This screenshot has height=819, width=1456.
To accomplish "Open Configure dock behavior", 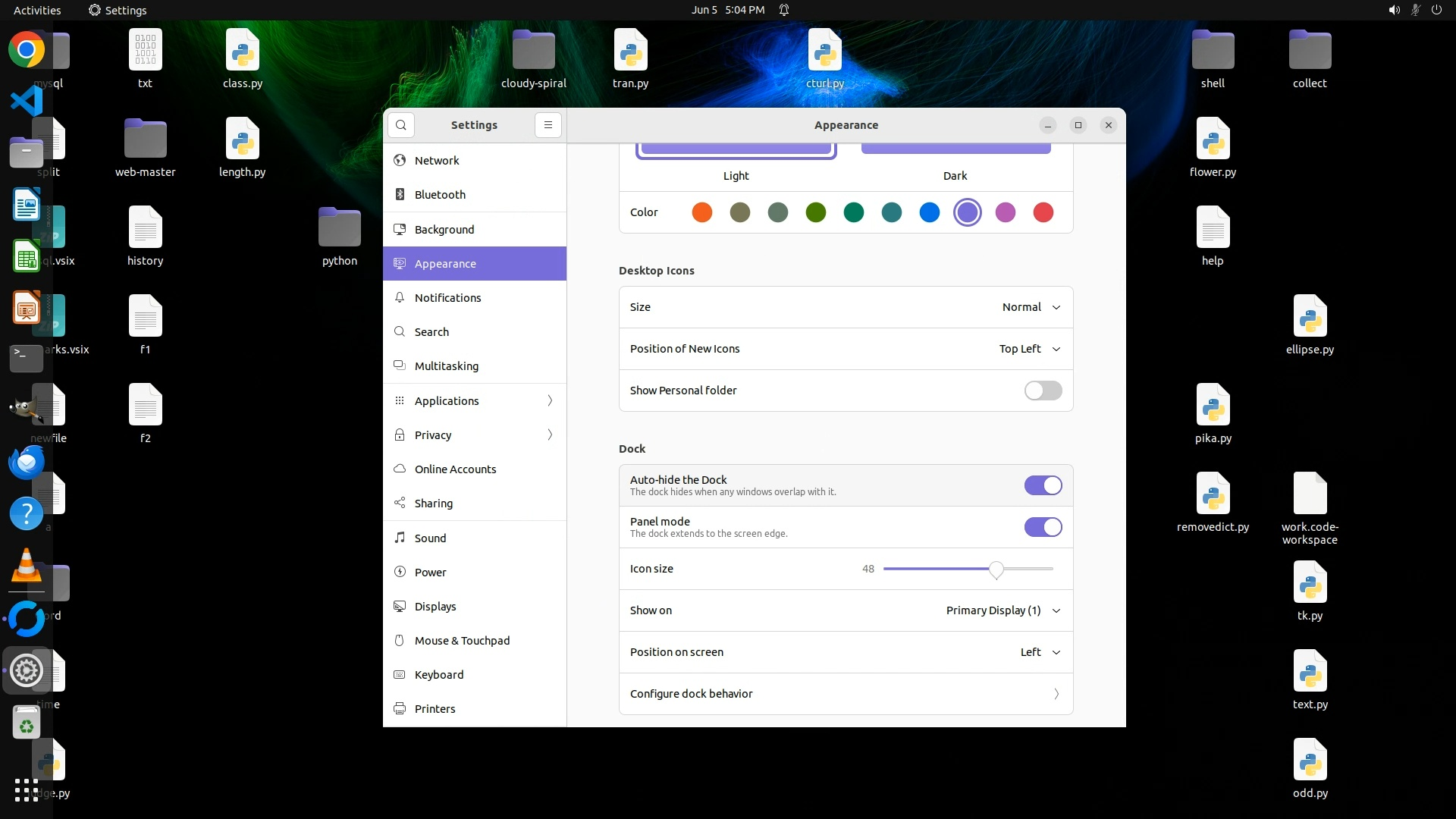I will (846, 694).
